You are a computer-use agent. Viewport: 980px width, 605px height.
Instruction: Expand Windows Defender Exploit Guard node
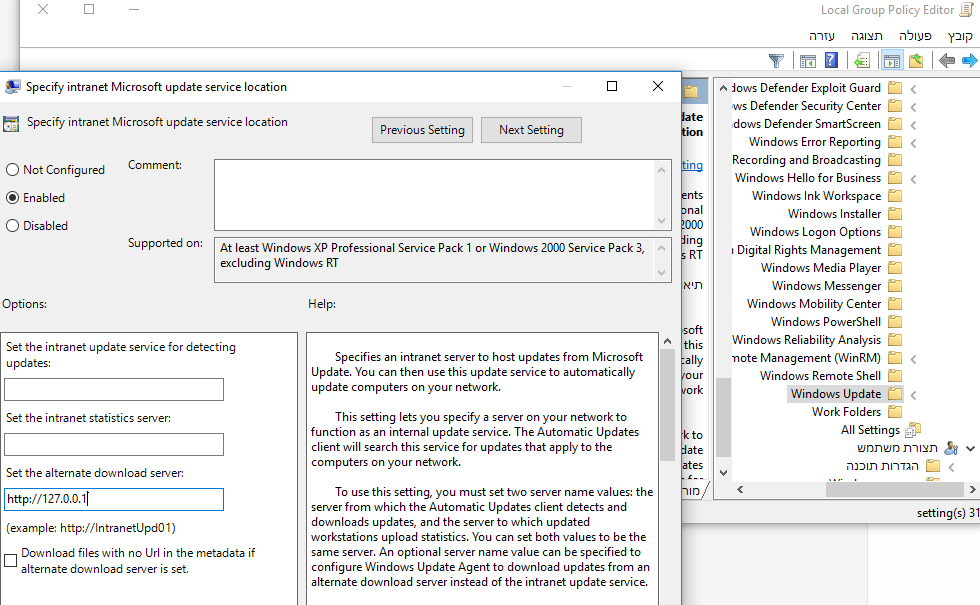[x=914, y=89]
